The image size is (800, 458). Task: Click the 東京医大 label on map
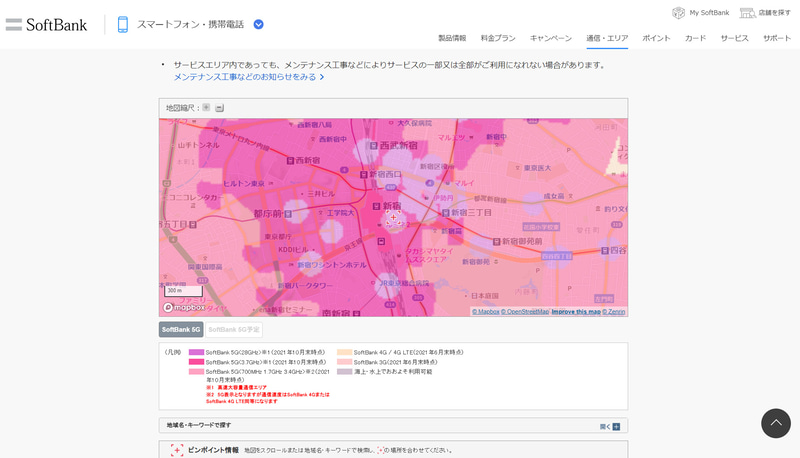pyautogui.click(x=537, y=168)
